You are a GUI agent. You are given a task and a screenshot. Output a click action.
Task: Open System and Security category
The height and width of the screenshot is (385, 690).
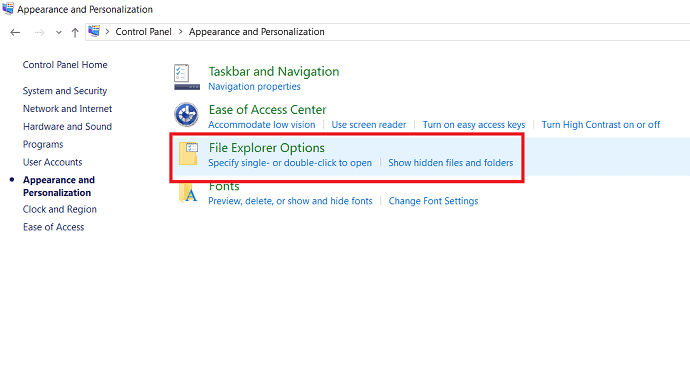point(65,91)
